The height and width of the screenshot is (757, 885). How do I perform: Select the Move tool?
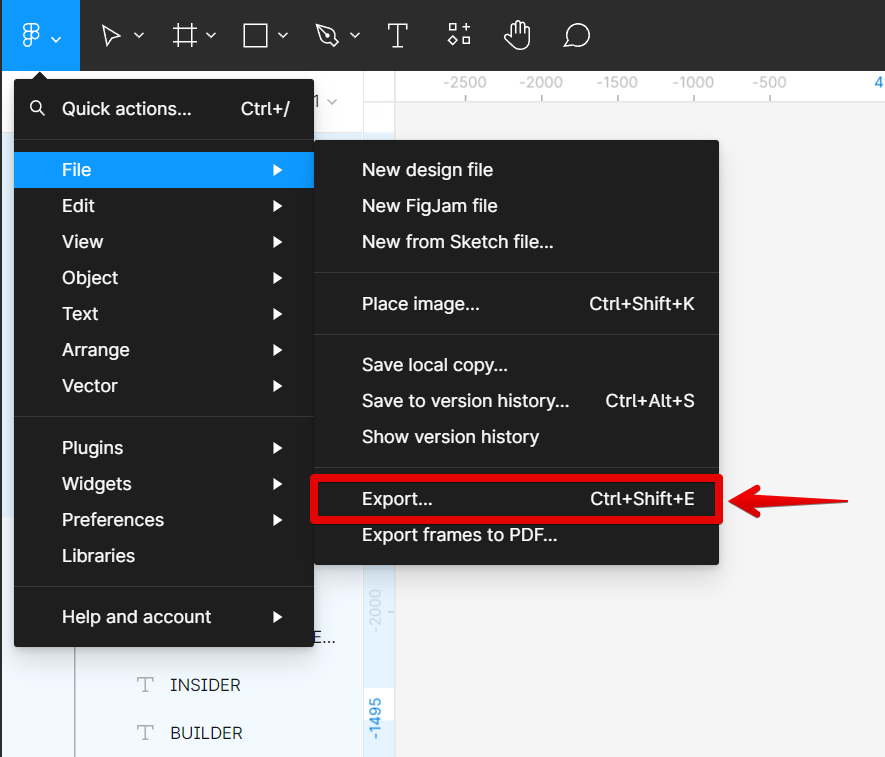pos(110,34)
